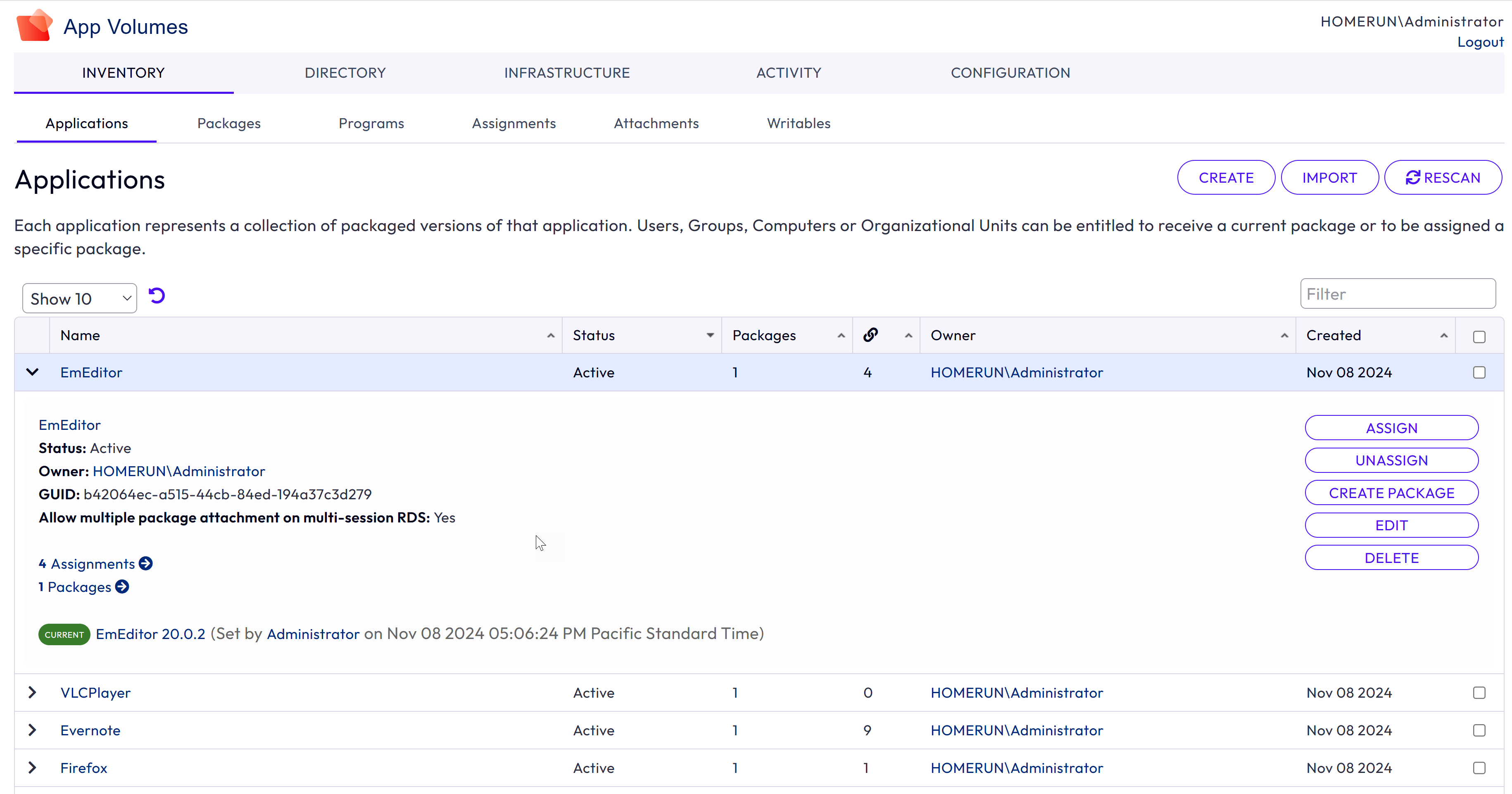
Task: Open the EmEditor link in the table row
Action: 91,372
